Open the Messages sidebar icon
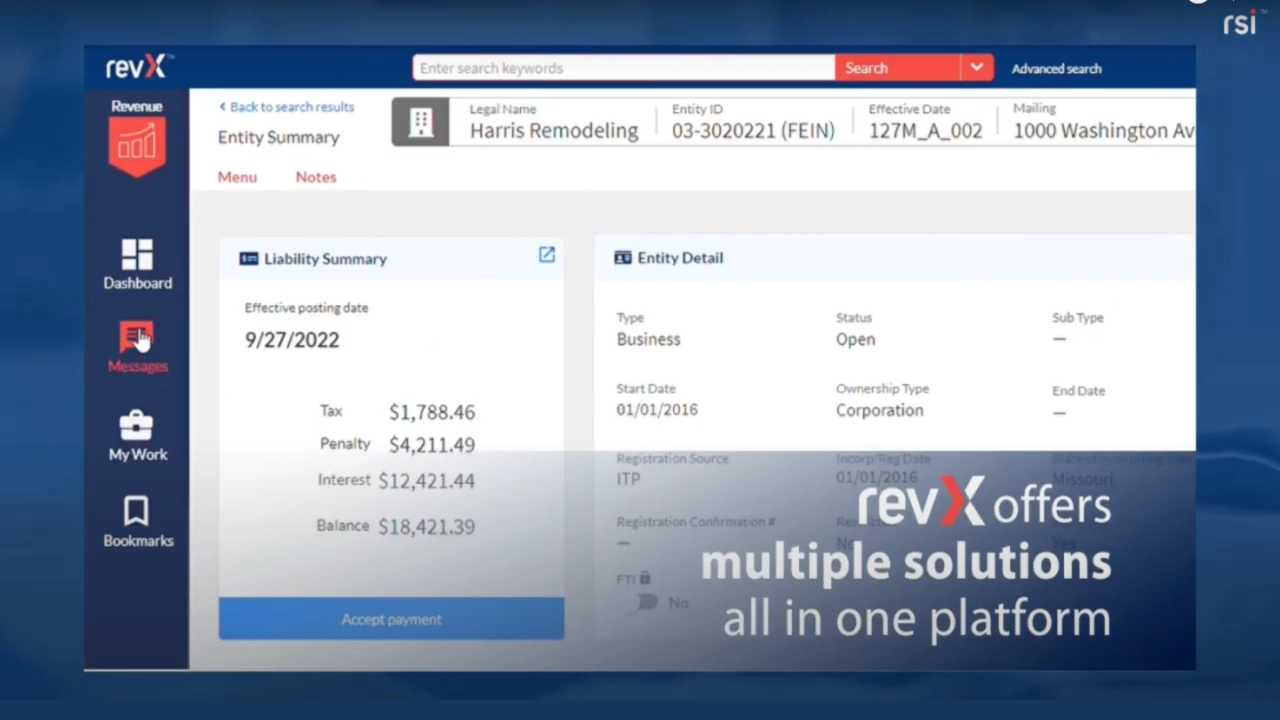The height and width of the screenshot is (720, 1280). click(x=136, y=337)
